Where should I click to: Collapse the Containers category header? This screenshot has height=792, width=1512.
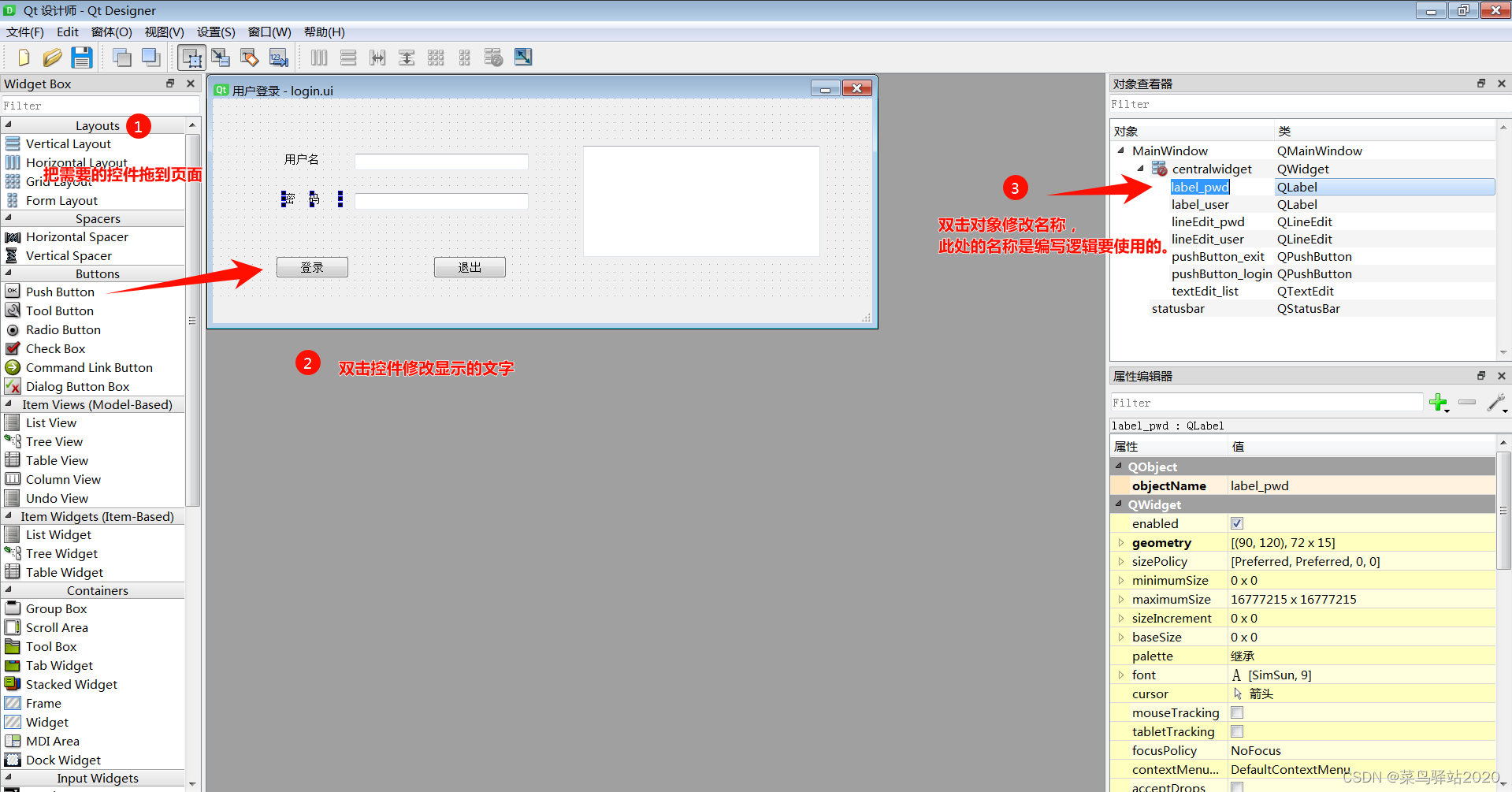coord(9,589)
